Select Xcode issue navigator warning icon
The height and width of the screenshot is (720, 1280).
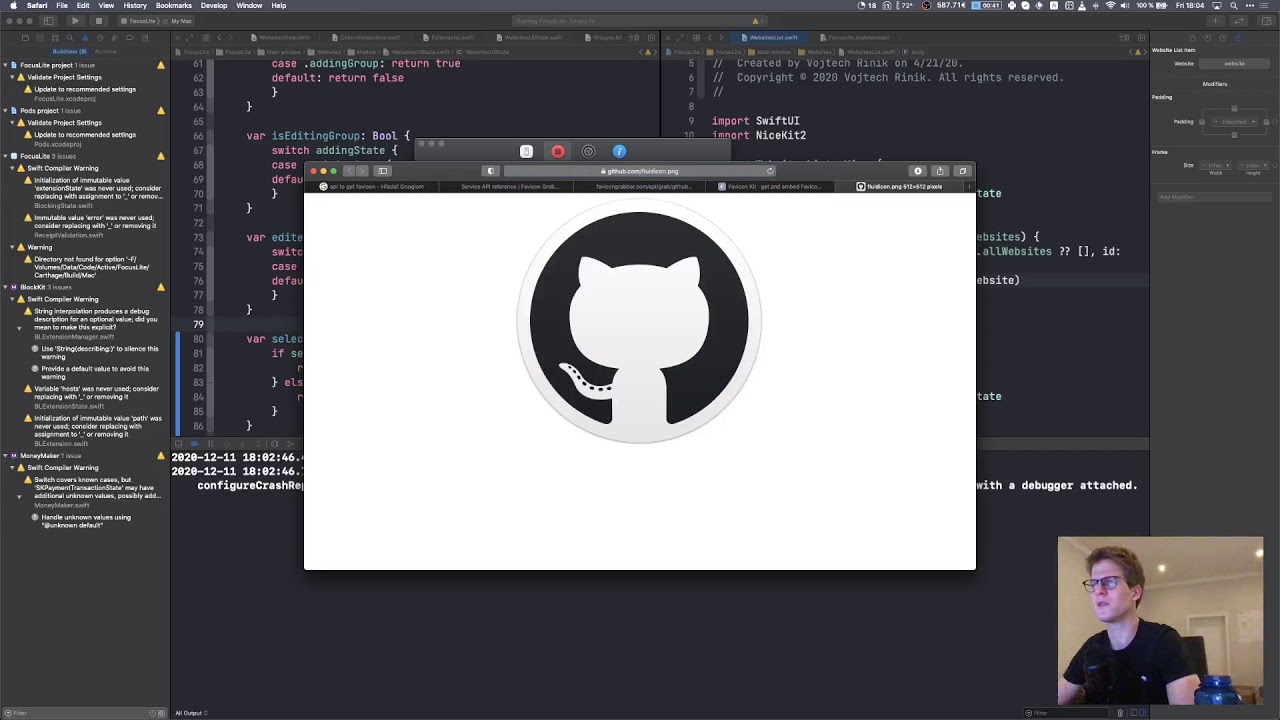pos(85,37)
